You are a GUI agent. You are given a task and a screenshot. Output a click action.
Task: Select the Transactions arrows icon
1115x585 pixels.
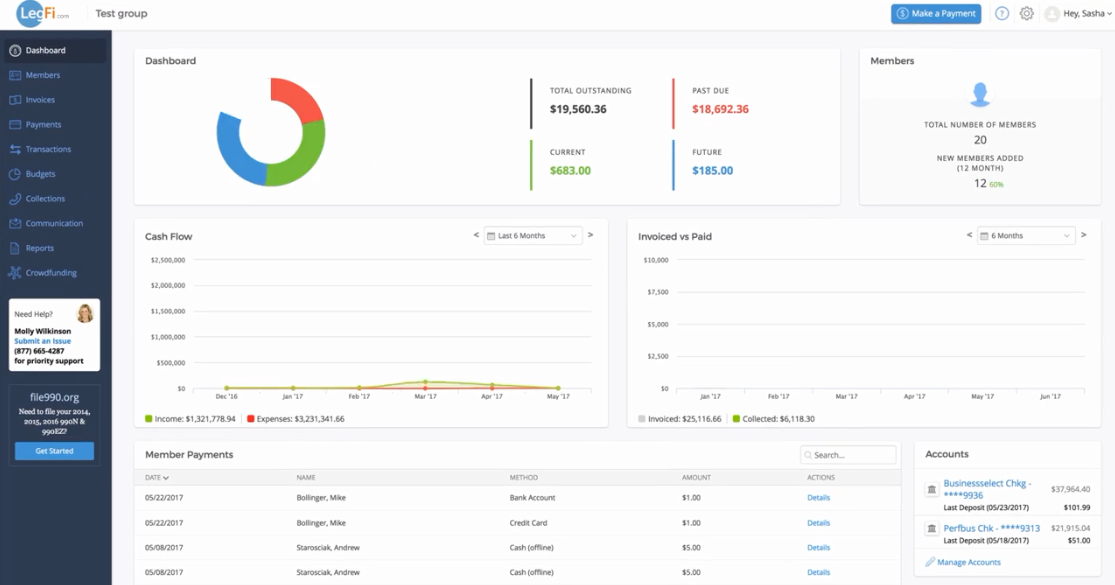tap(15, 149)
